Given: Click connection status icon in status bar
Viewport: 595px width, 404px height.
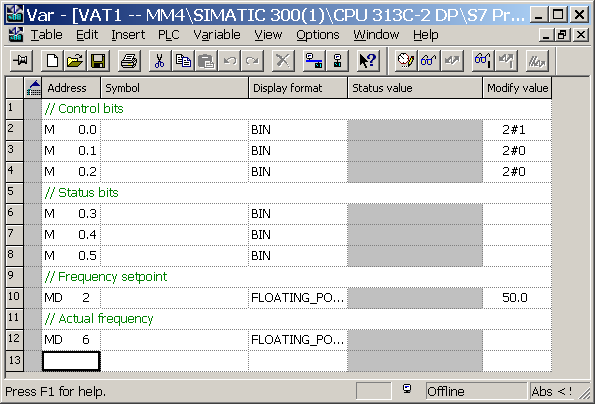Looking at the screenshot, I should [x=407, y=389].
